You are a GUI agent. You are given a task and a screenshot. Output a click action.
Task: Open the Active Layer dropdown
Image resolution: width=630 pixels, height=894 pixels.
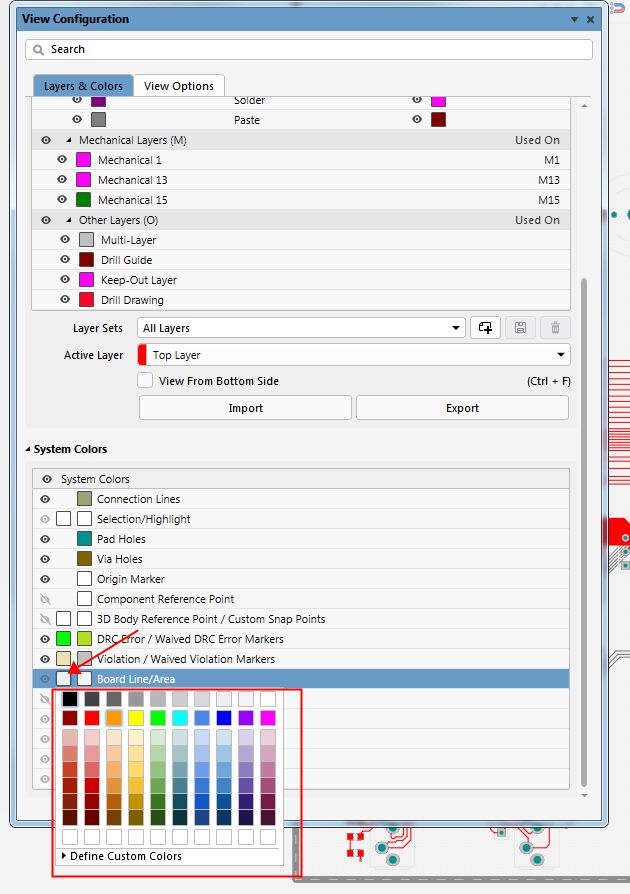tap(561, 355)
